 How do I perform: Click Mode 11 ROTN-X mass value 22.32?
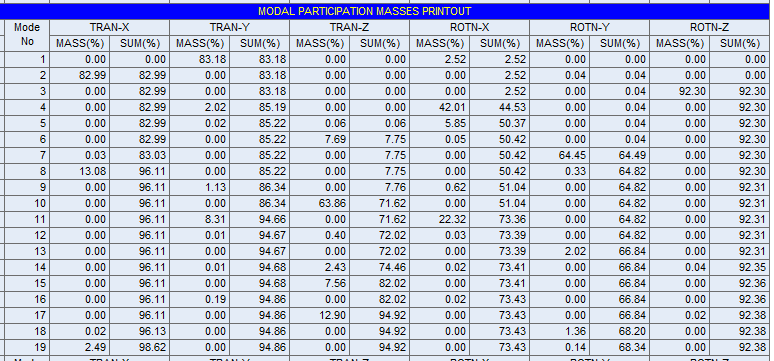coord(439,219)
